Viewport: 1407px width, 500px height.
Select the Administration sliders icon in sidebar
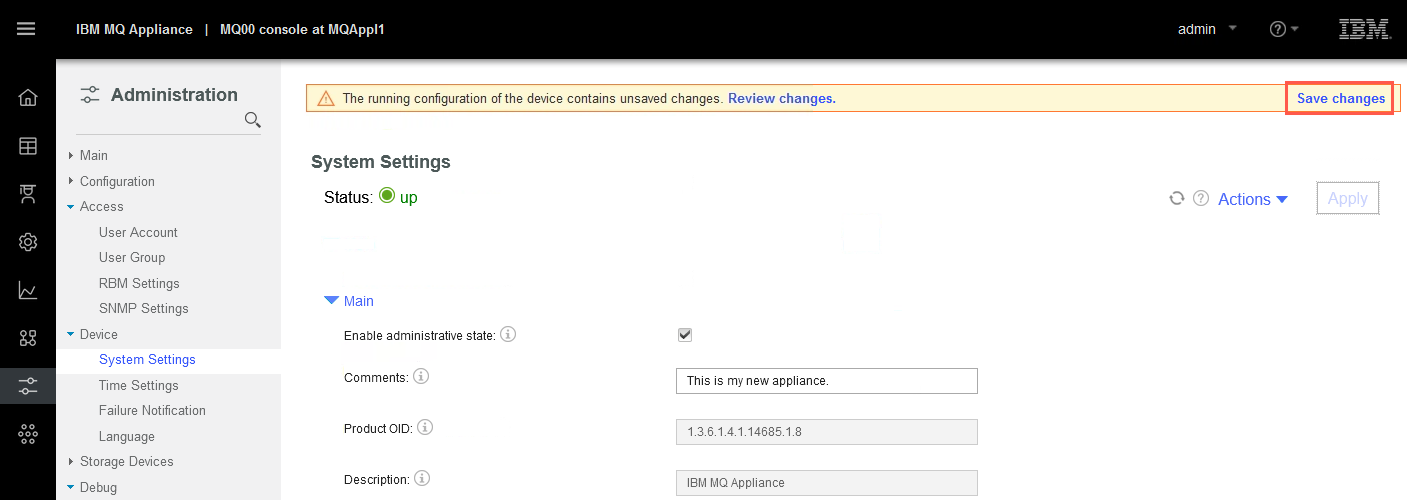coord(28,385)
